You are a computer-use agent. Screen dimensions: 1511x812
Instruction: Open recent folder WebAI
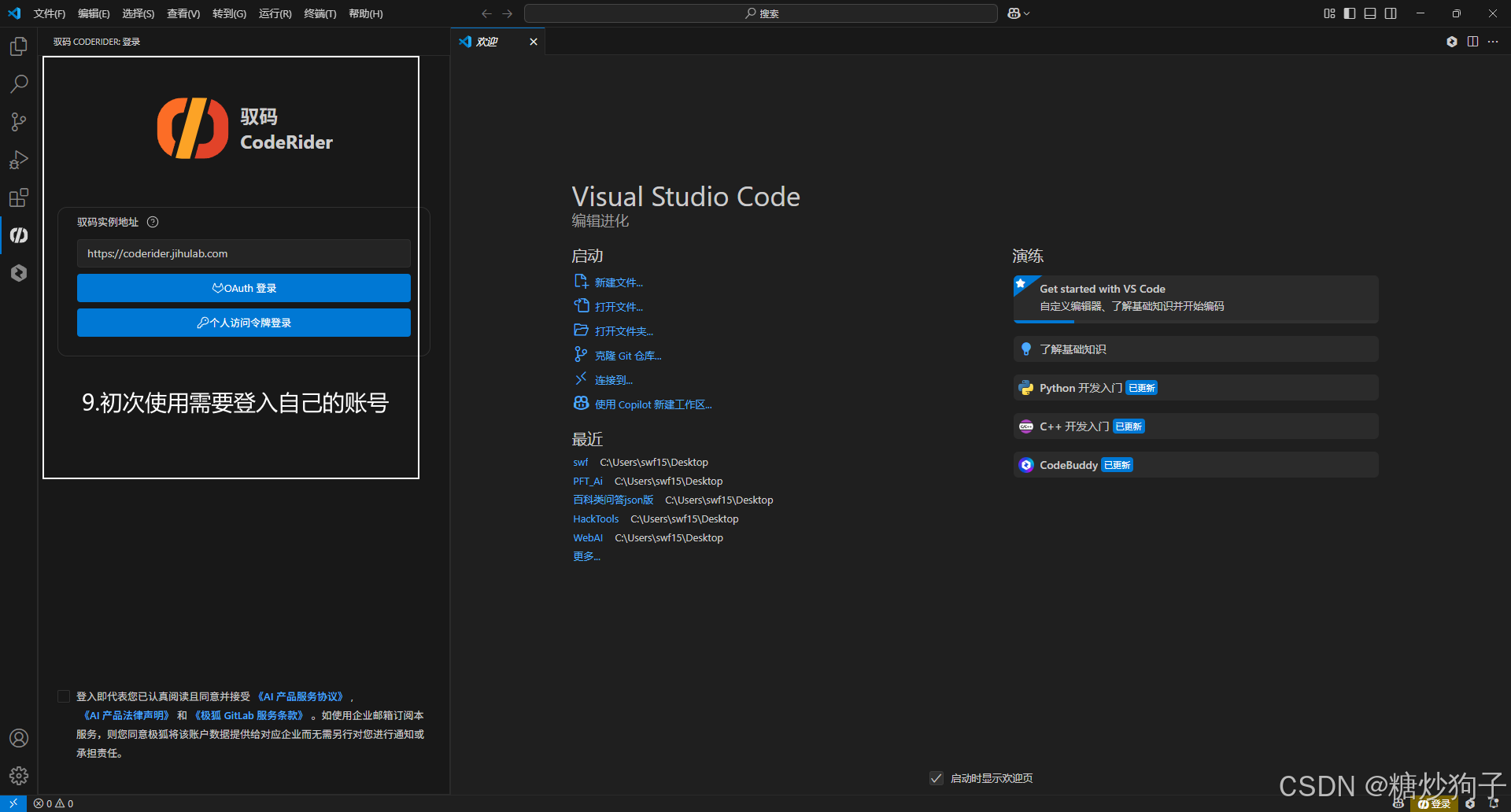click(588, 537)
